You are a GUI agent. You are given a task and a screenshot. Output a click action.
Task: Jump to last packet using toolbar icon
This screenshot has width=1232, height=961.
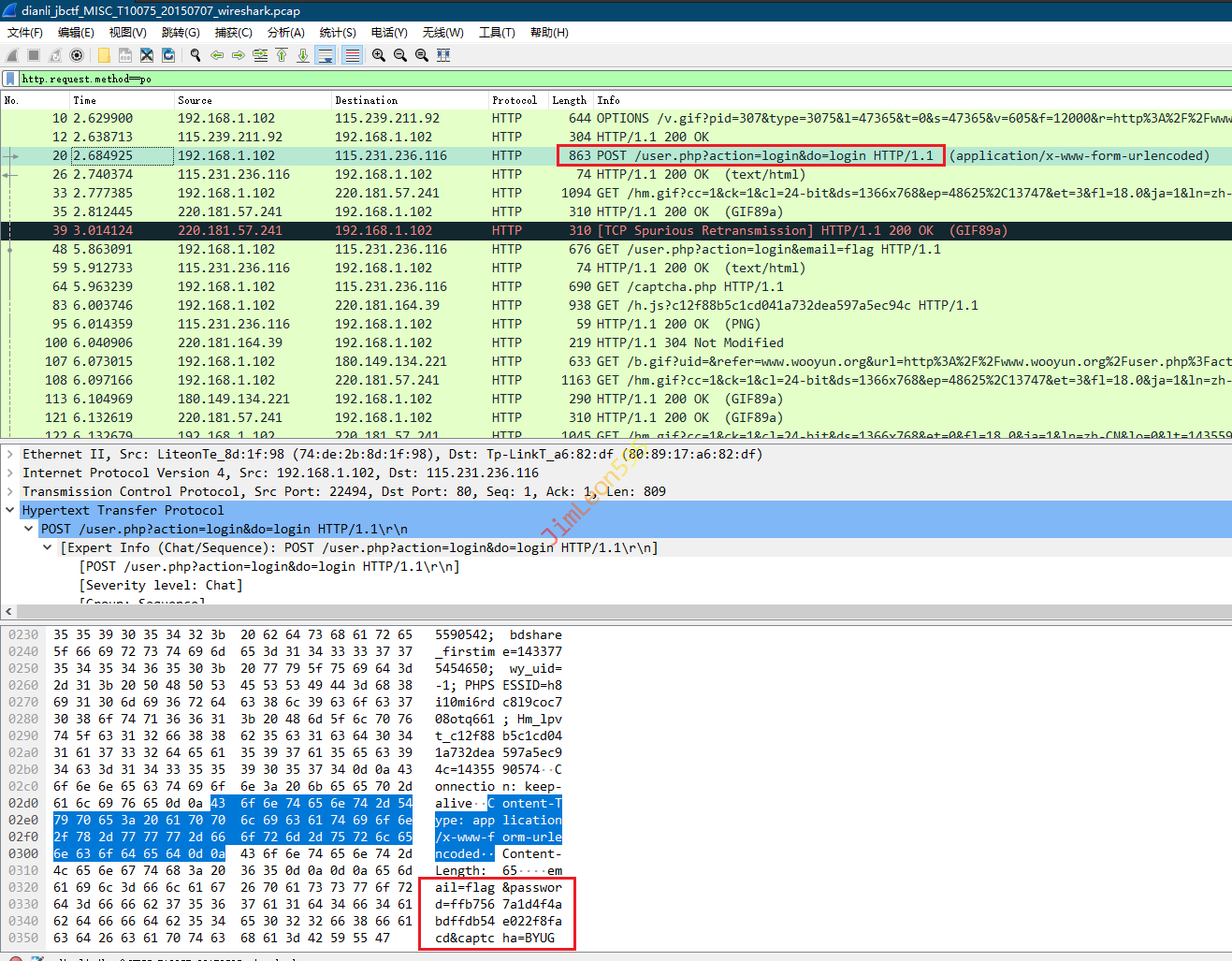coord(303,55)
